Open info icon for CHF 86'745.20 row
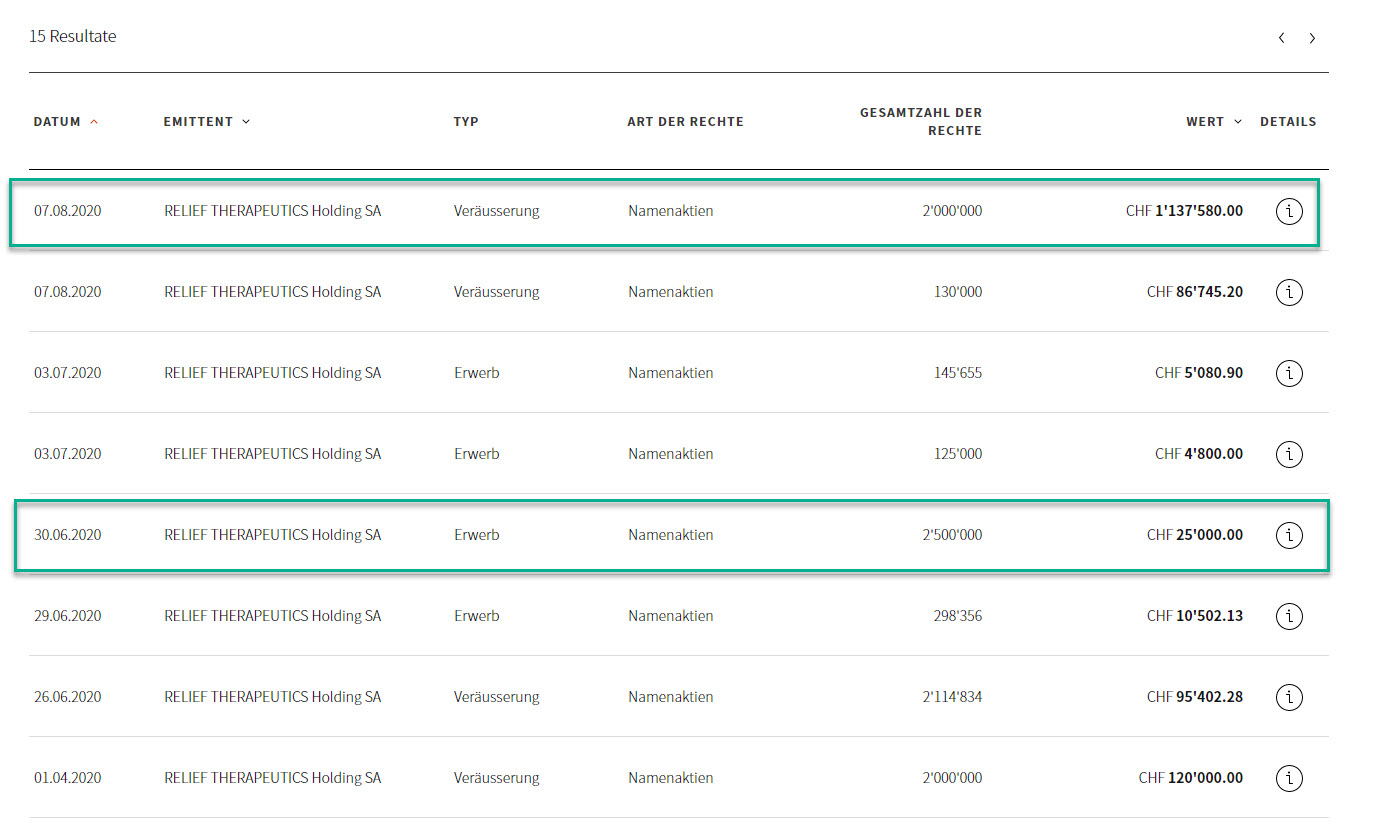Image resolution: width=1387 pixels, height=837 pixels. [1289, 292]
